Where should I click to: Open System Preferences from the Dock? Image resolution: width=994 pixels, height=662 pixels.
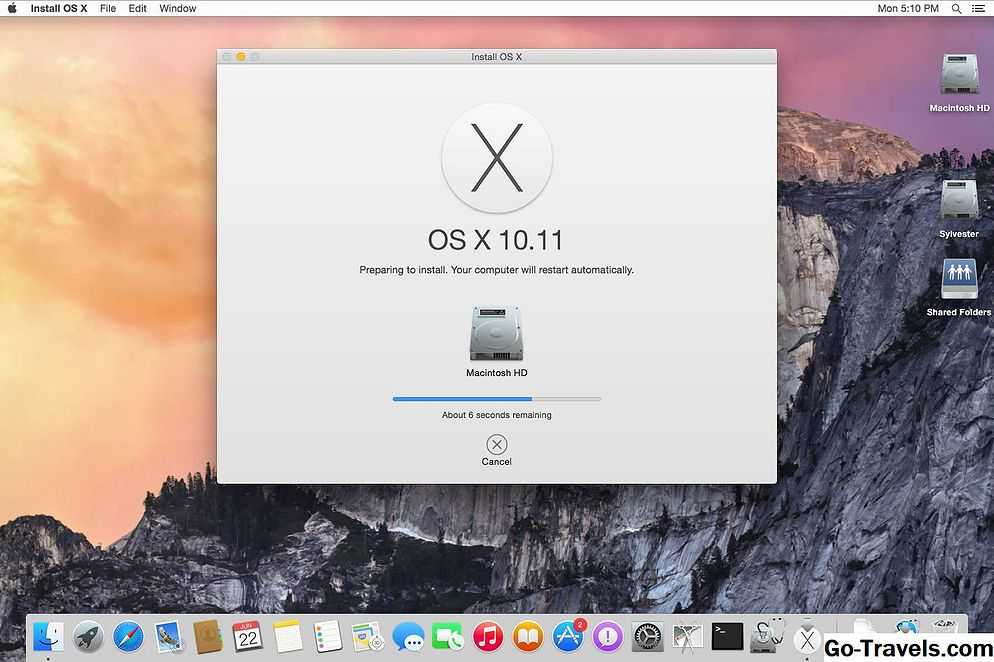point(647,636)
